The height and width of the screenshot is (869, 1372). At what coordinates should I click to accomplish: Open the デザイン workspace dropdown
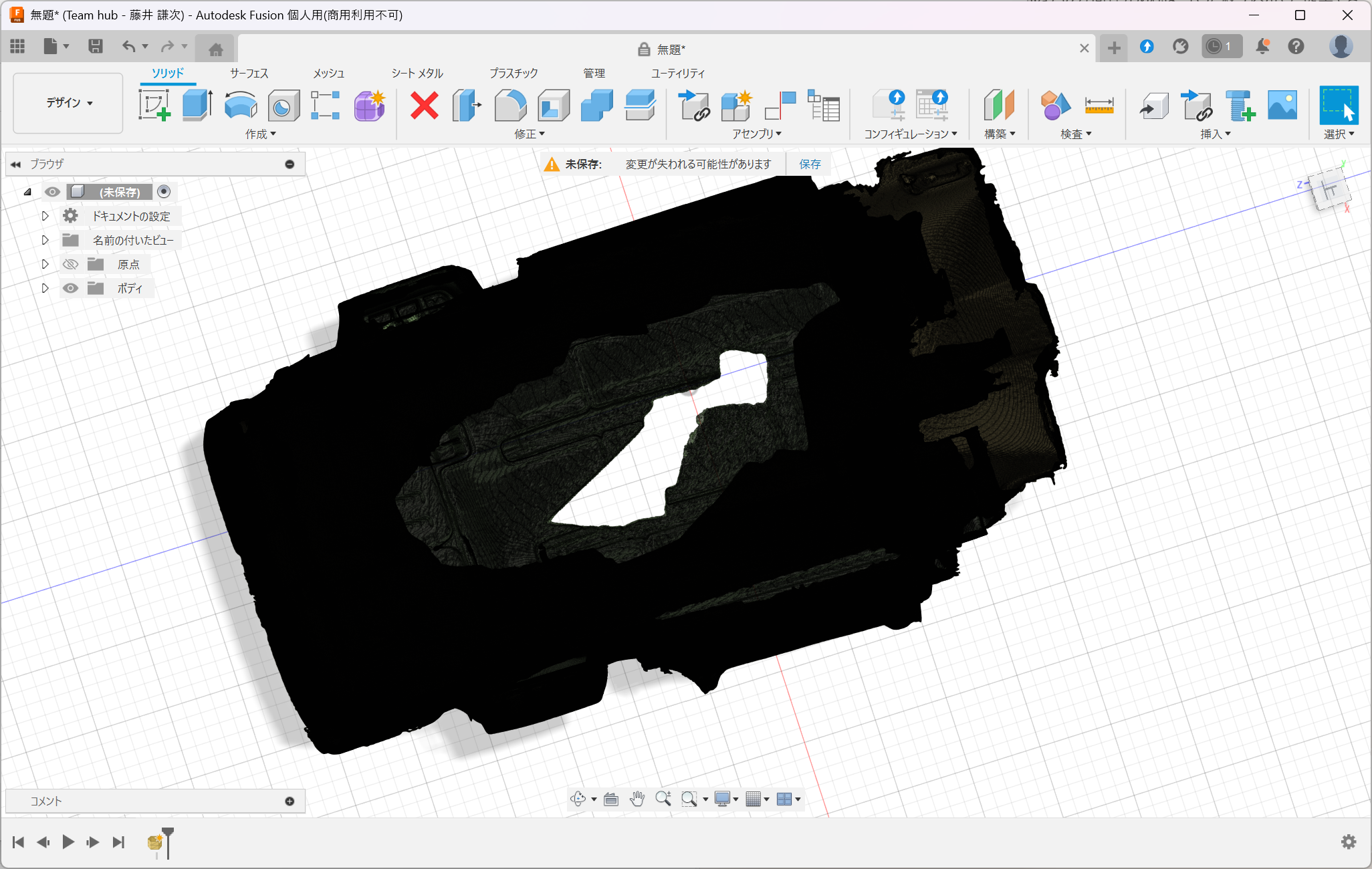coord(69,102)
